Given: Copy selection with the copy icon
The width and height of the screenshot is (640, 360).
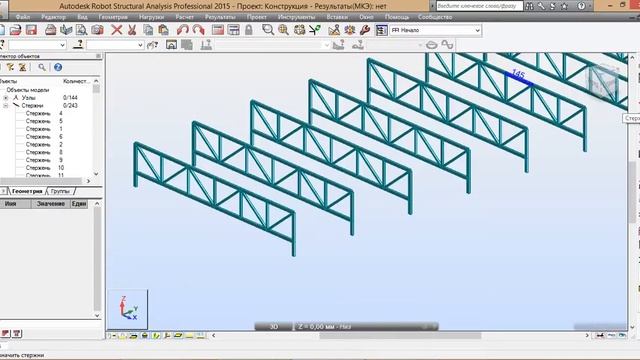Looking at the screenshot, I should click(x=148, y=30).
